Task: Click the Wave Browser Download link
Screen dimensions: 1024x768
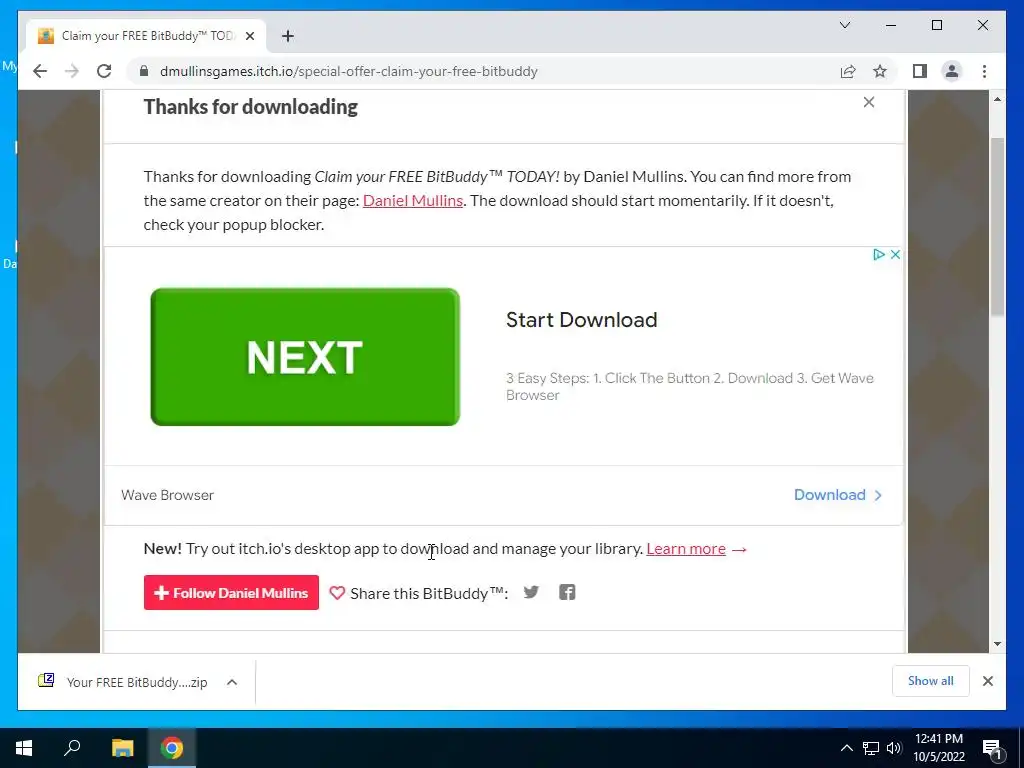Action: click(x=838, y=495)
